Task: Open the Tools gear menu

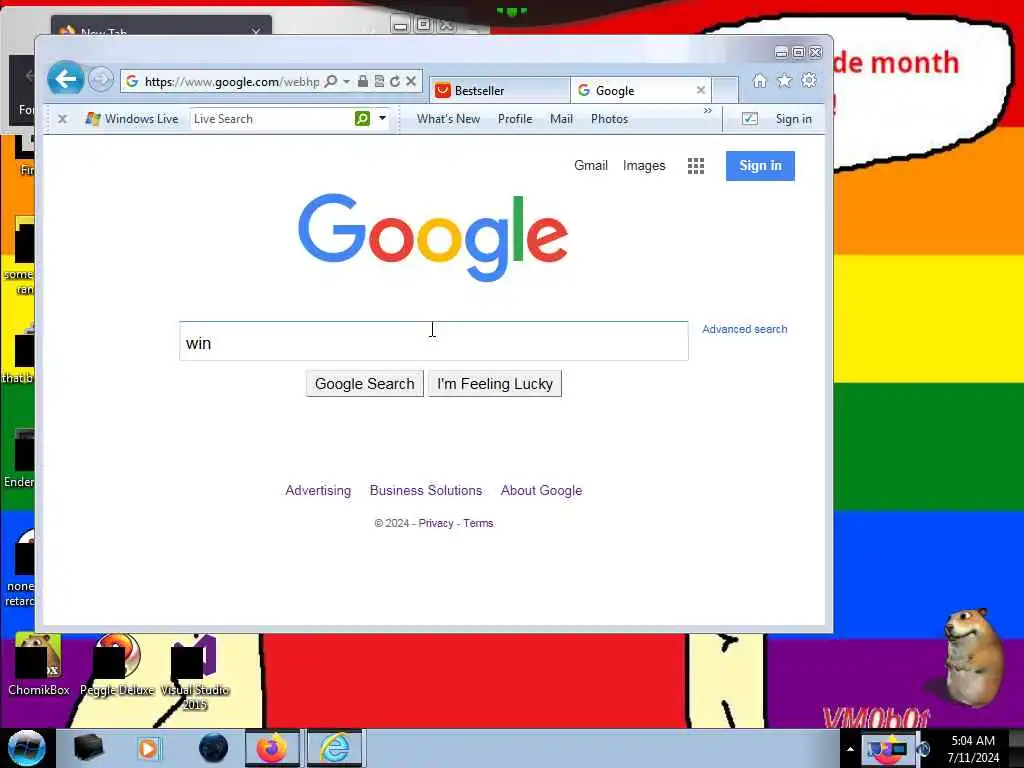Action: pos(809,80)
